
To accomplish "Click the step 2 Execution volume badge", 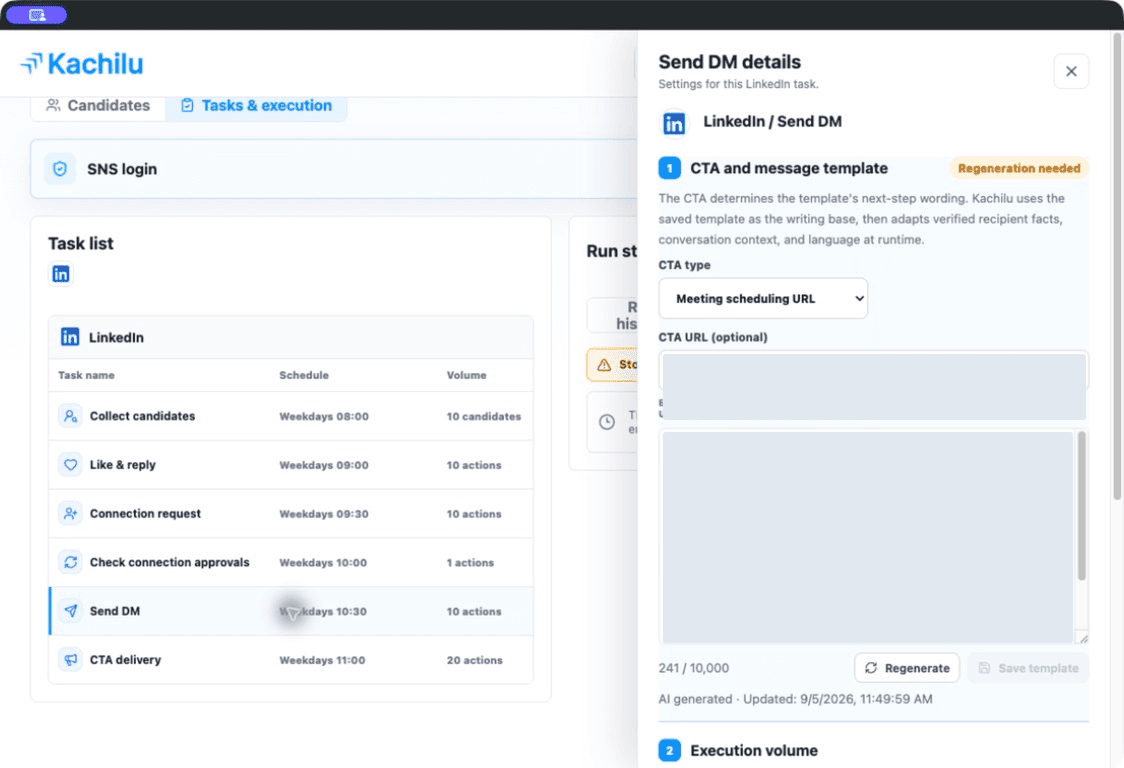I will click(670, 751).
